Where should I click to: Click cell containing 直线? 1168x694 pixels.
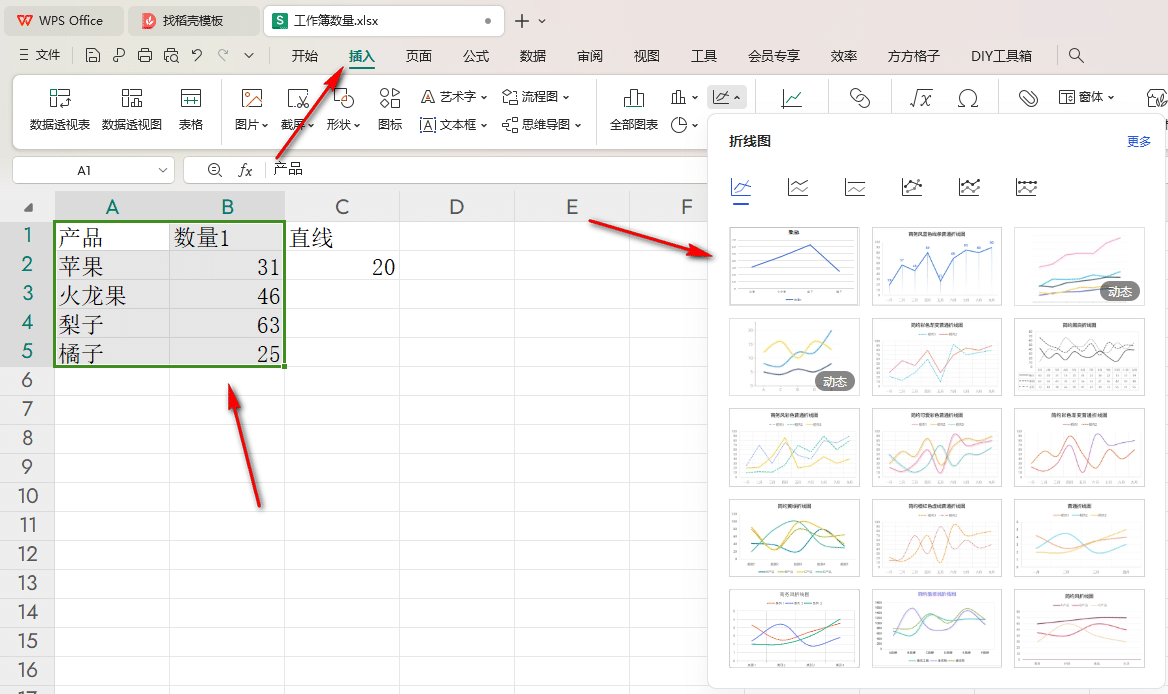pyautogui.click(x=342, y=238)
